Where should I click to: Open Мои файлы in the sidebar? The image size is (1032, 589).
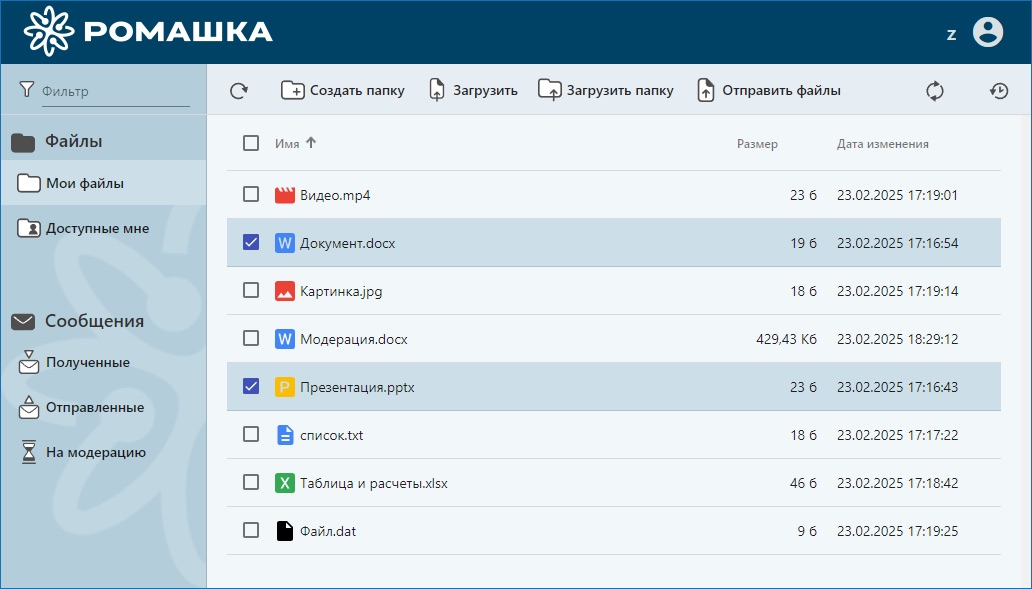pyautogui.click(x=103, y=183)
